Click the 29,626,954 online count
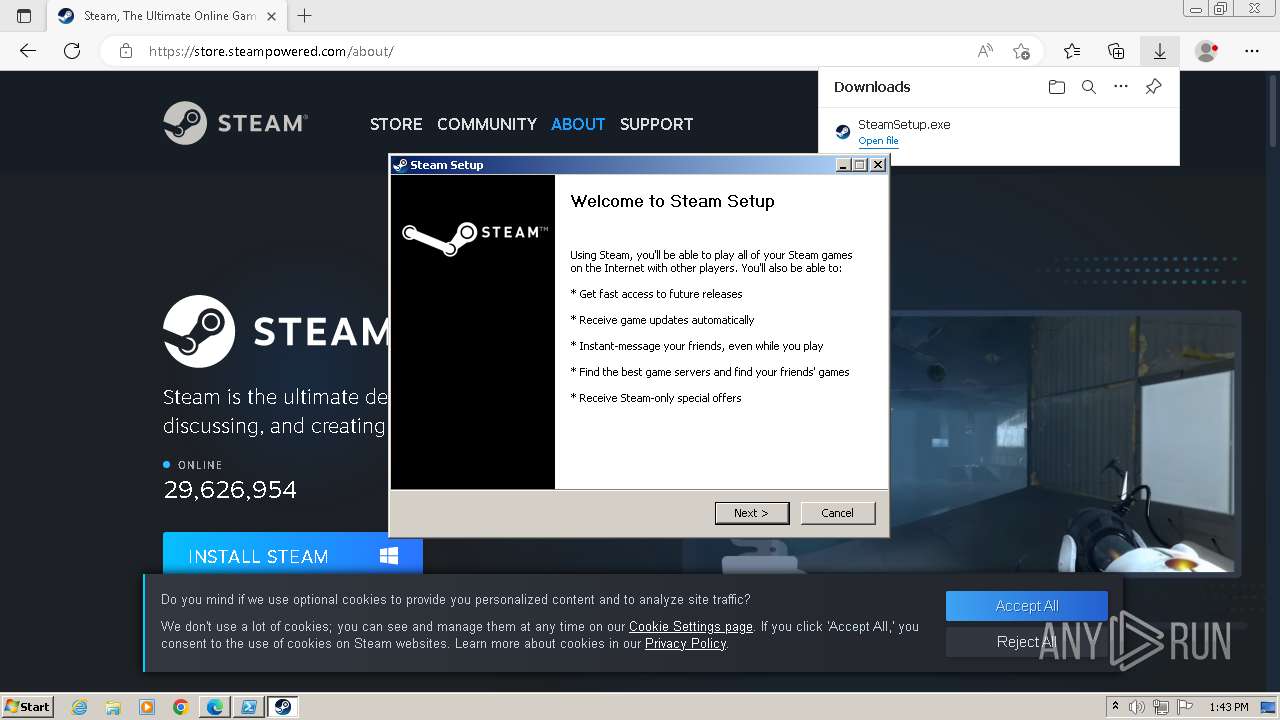Image resolution: width=1280 pixels, height=720 pixels. (230, 490)
